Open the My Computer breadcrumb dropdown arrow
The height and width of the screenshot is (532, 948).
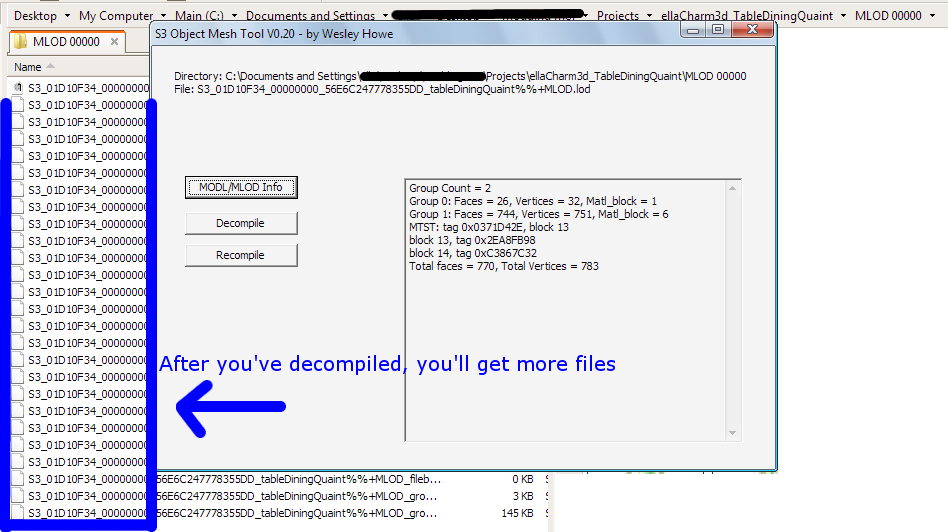tap(162, 16)
